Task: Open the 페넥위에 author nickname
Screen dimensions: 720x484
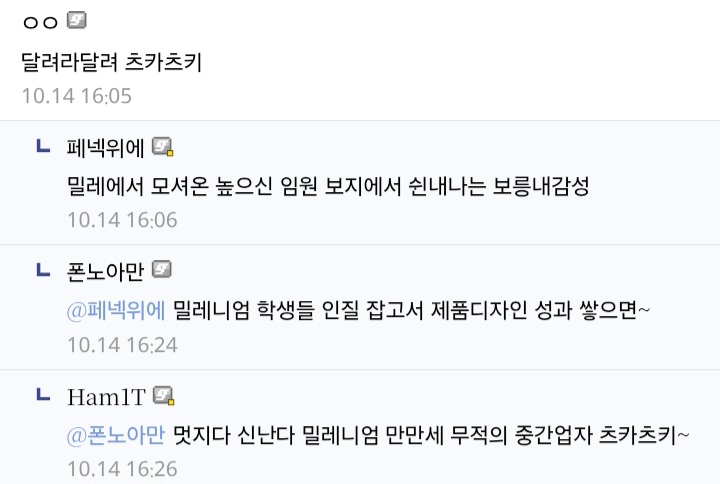Action: tap(106, 148)
